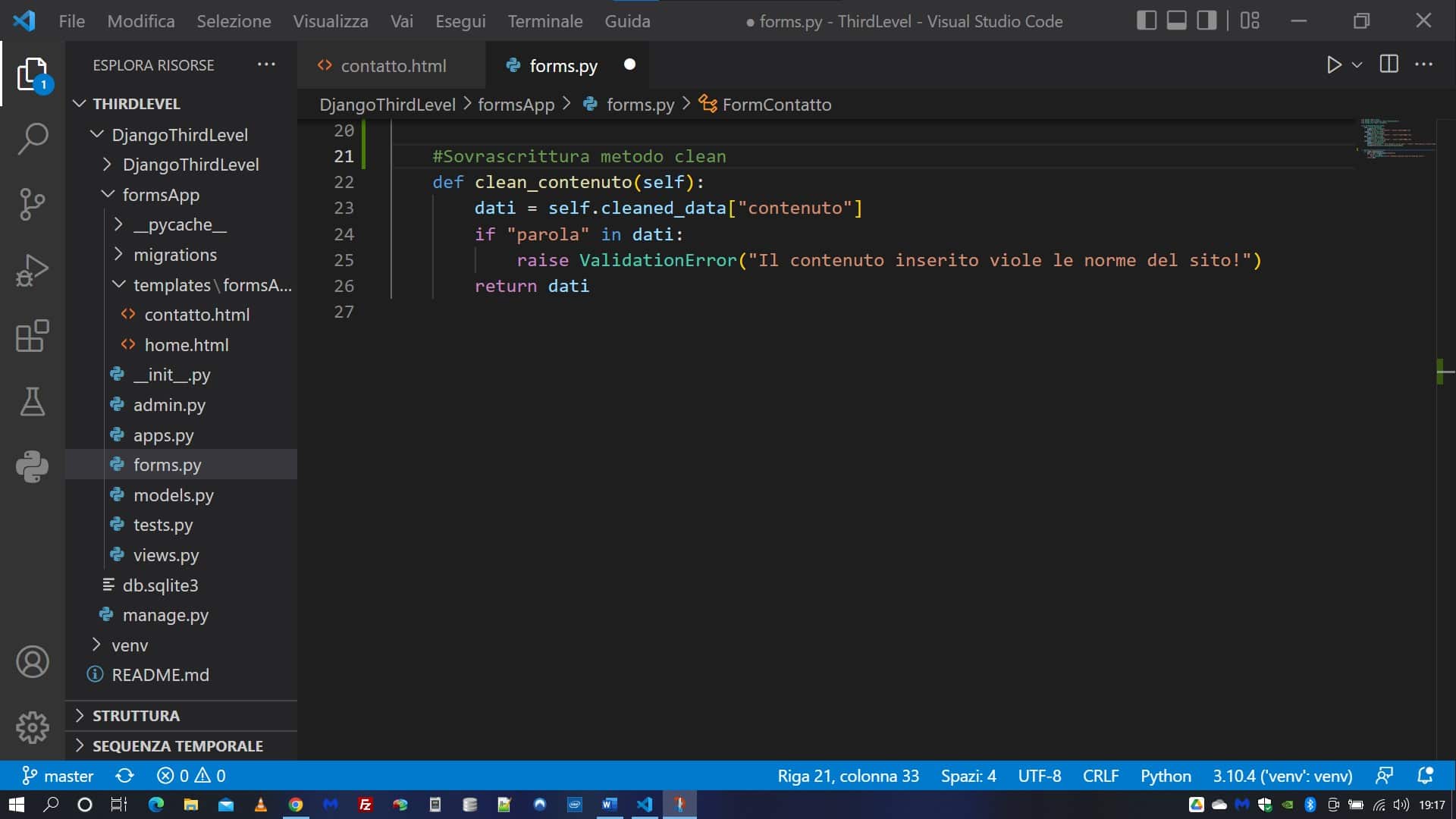Expand the venv folder
Image resolution: width=1456 pixels, height=819 pixels.
click(96, 645)
